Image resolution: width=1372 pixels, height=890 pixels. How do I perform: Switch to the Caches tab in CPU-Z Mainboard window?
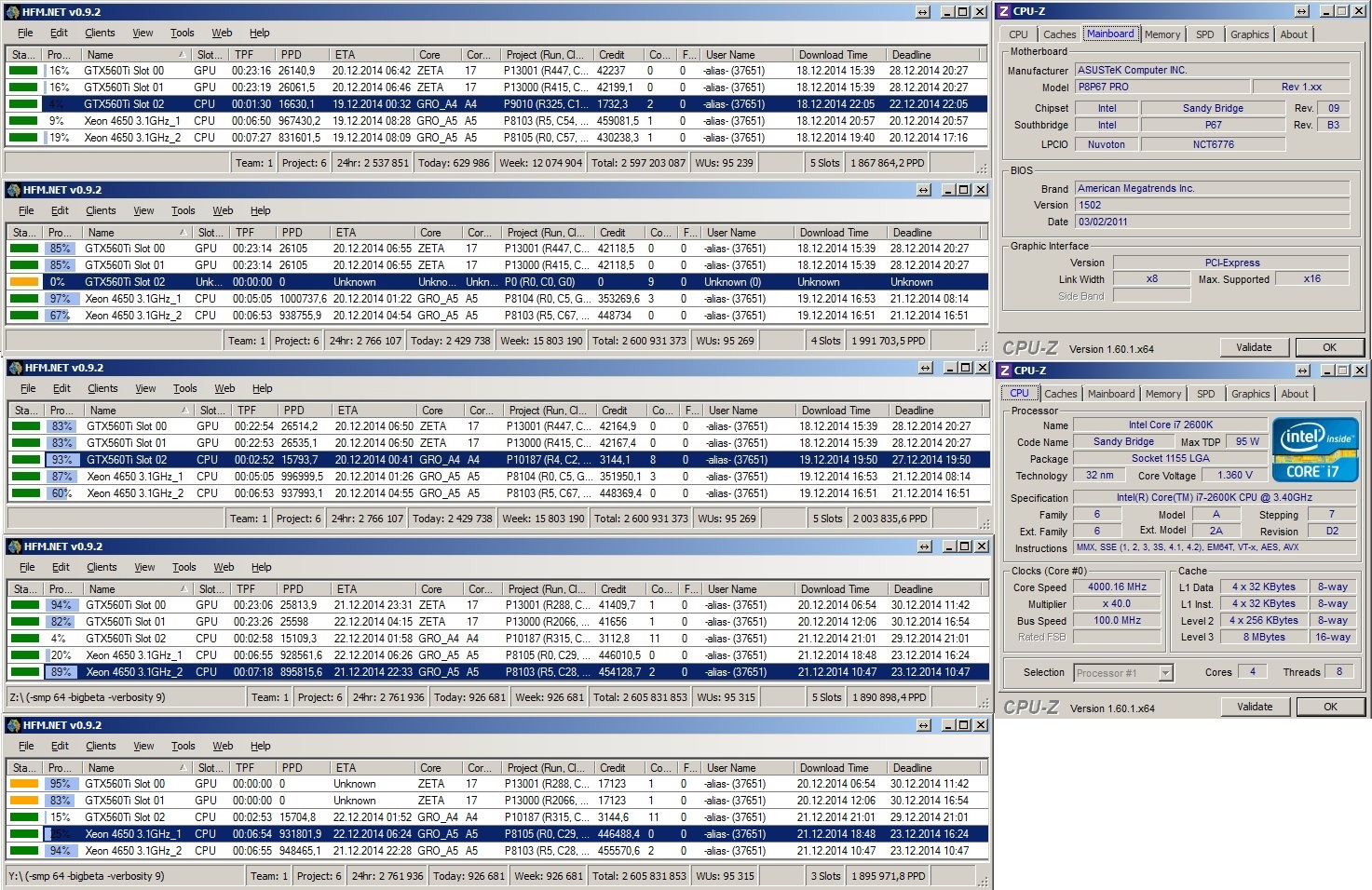(1059, 34)
